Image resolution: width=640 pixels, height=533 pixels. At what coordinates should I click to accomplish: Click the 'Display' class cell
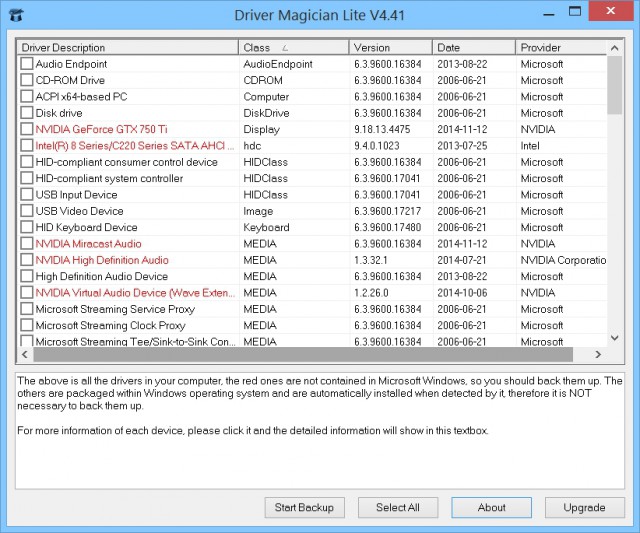coord(262,130)
